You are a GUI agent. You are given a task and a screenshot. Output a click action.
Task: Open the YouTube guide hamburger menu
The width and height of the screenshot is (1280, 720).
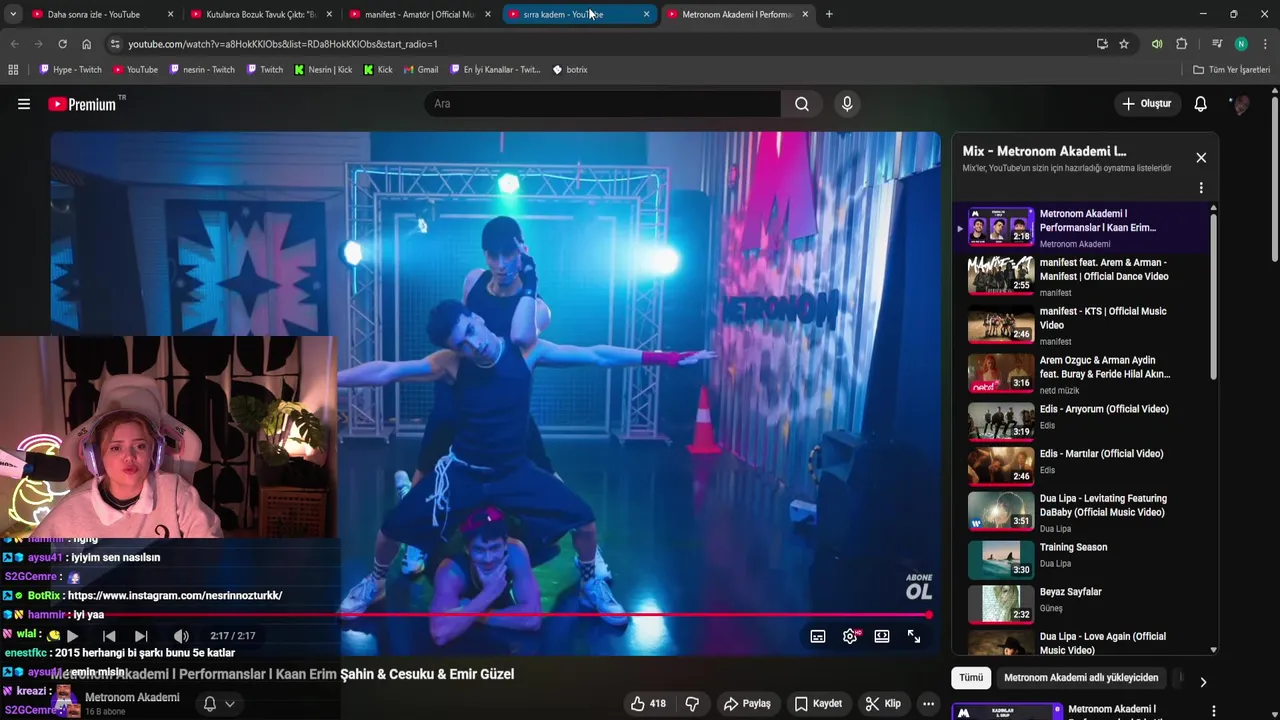click(x=24, y=104)
